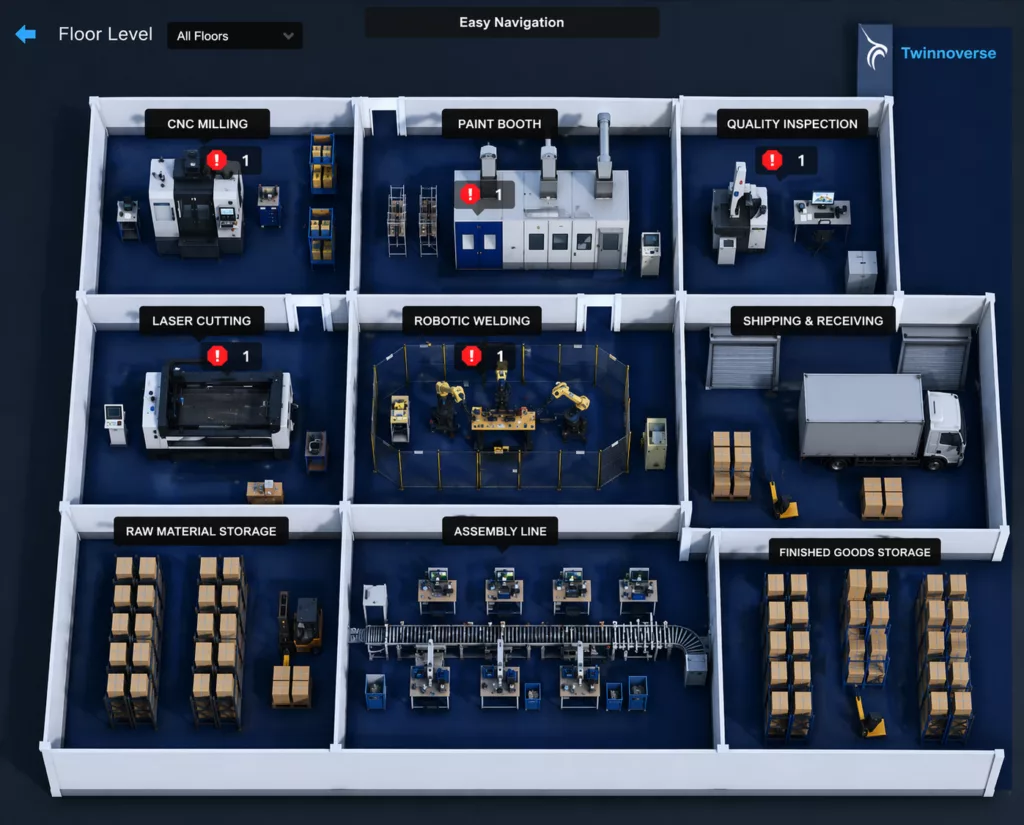Click the Floor Level menu label
Screen dimensions: 1024x825
(104, 34)
